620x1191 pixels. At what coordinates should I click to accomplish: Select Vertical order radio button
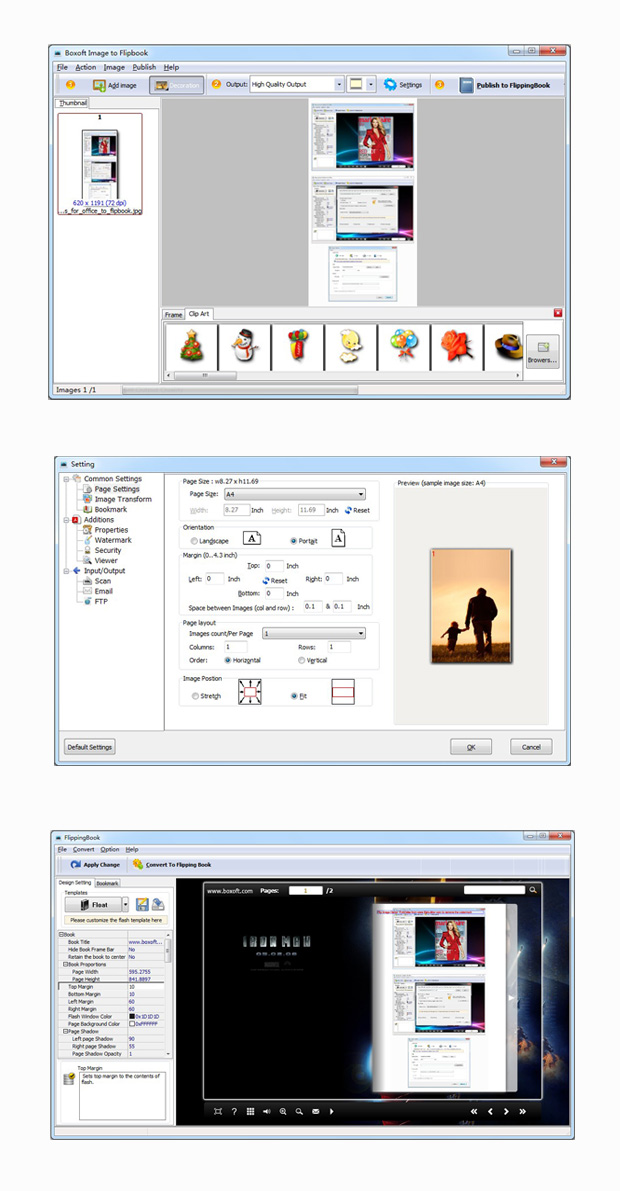[x=302, y=661]
